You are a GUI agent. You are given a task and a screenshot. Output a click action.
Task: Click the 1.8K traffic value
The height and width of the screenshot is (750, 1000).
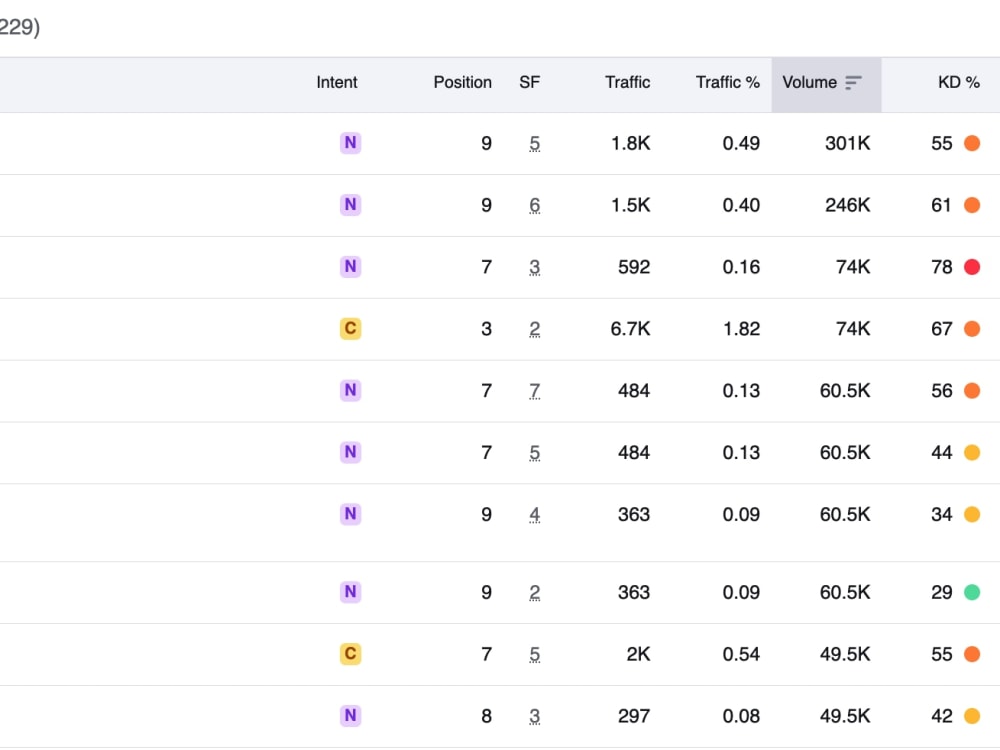(x=631, y=143)
